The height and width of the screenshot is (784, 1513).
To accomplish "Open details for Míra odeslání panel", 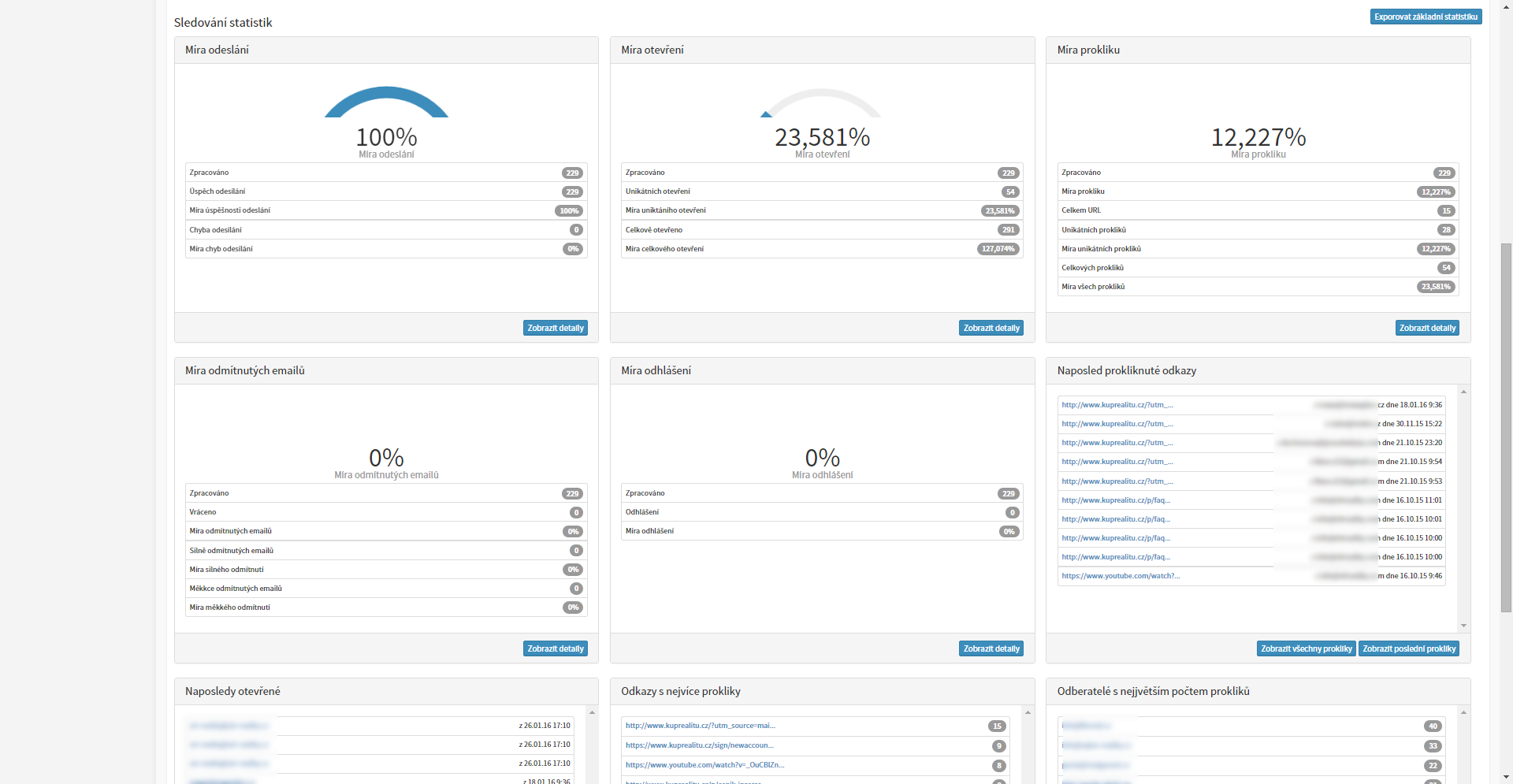I will (x=555, y=328).
